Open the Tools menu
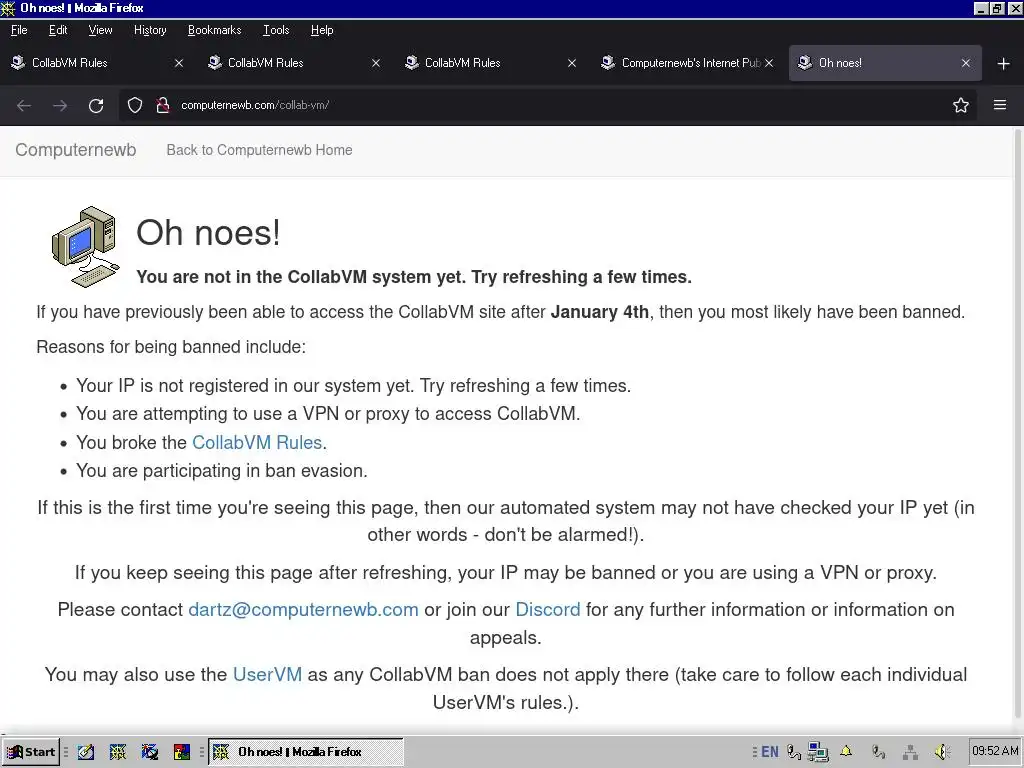This screenshot has height=768, width=1024. point(276,30)
